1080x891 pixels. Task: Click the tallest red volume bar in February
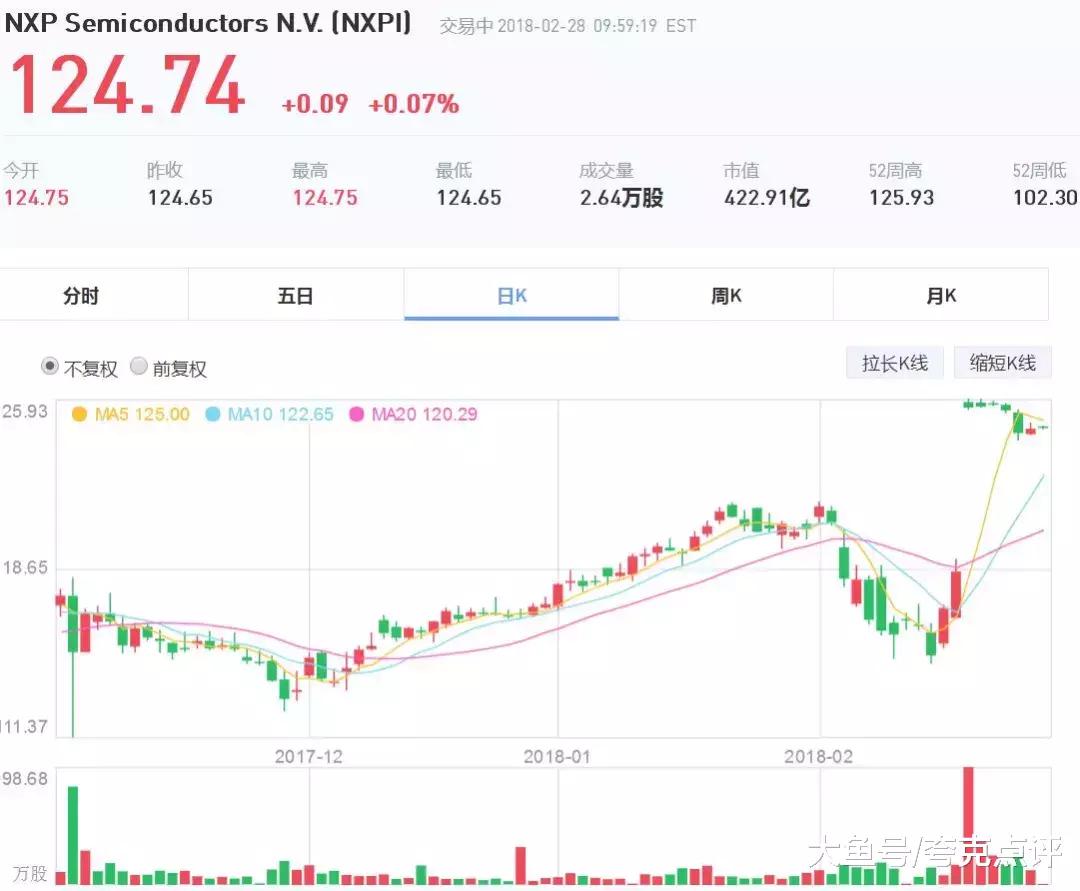click(968, 826)
